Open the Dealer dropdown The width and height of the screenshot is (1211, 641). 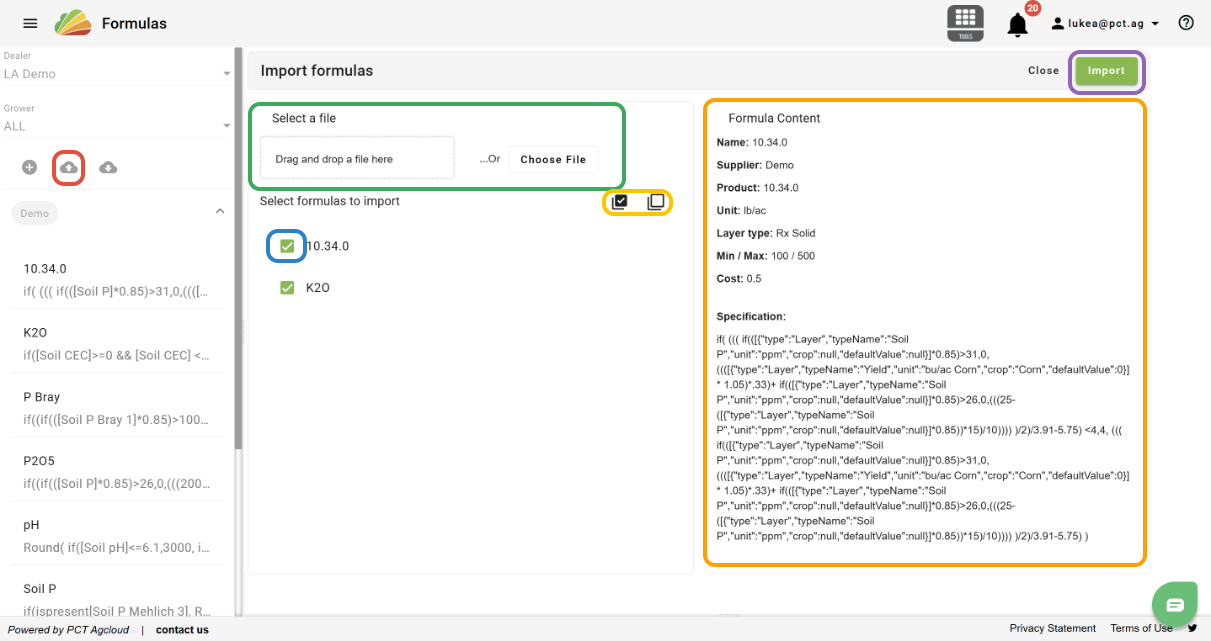(x=116, y=74)
